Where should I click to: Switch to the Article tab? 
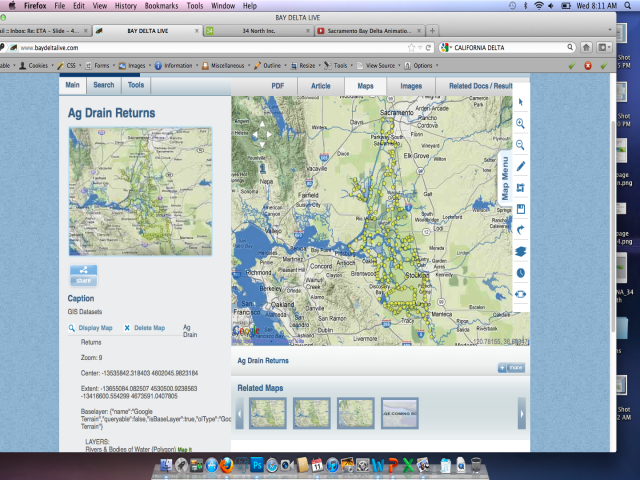[321, 86]
